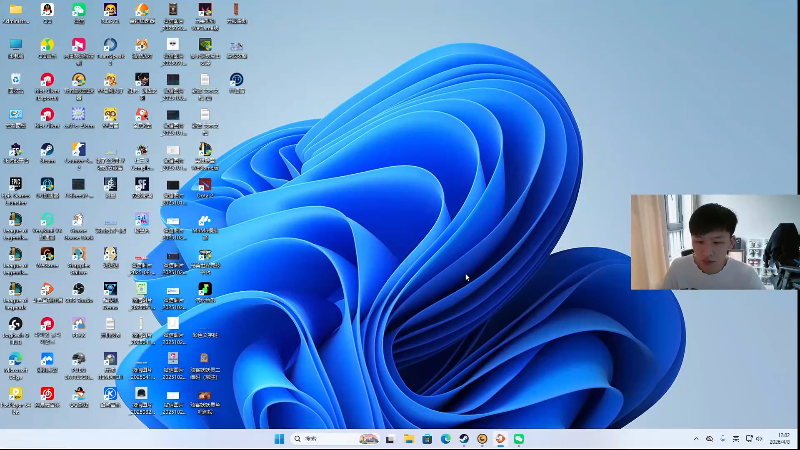Select the OBS Studio desktop shortcut
Image resolution: width=800 pixels, height=450 pixels.
click(x=79, y=290)
